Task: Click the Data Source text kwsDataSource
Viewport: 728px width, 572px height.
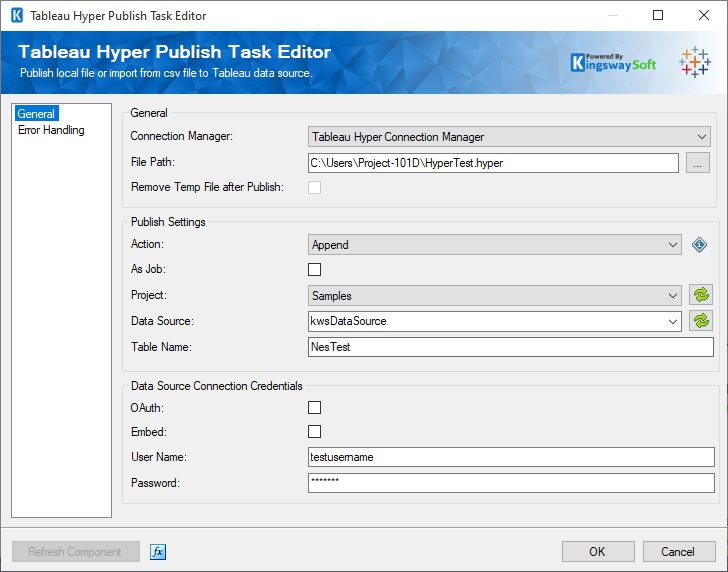Action: tap(348, 321)
